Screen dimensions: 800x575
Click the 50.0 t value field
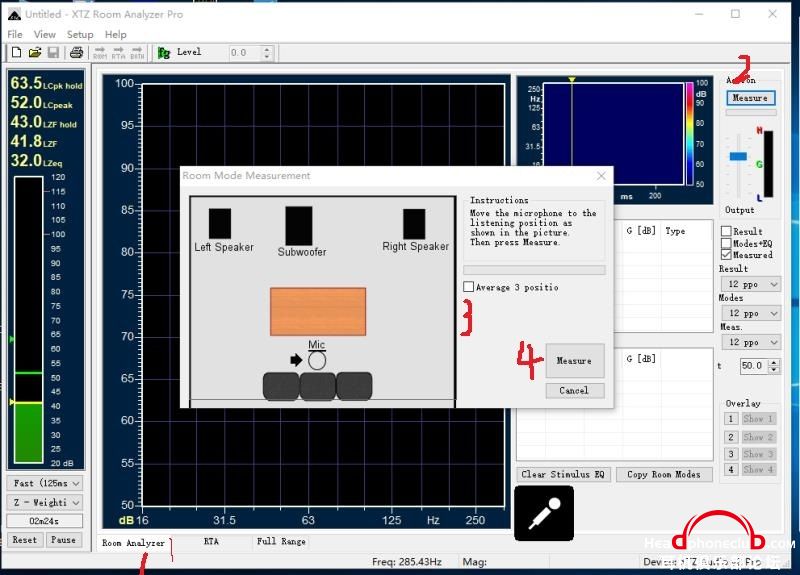(x=754, y=365)
